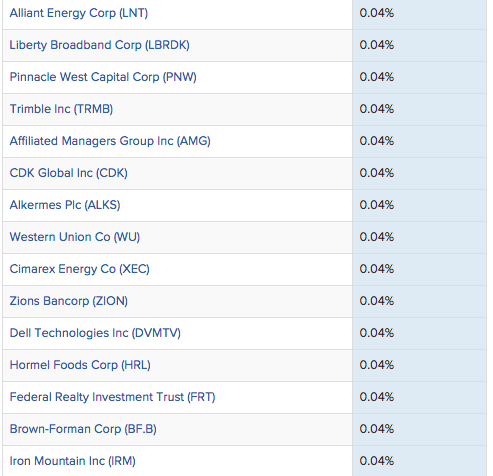
Task: Select the weight value for Iron Mountain
Action: coord(419,461)
